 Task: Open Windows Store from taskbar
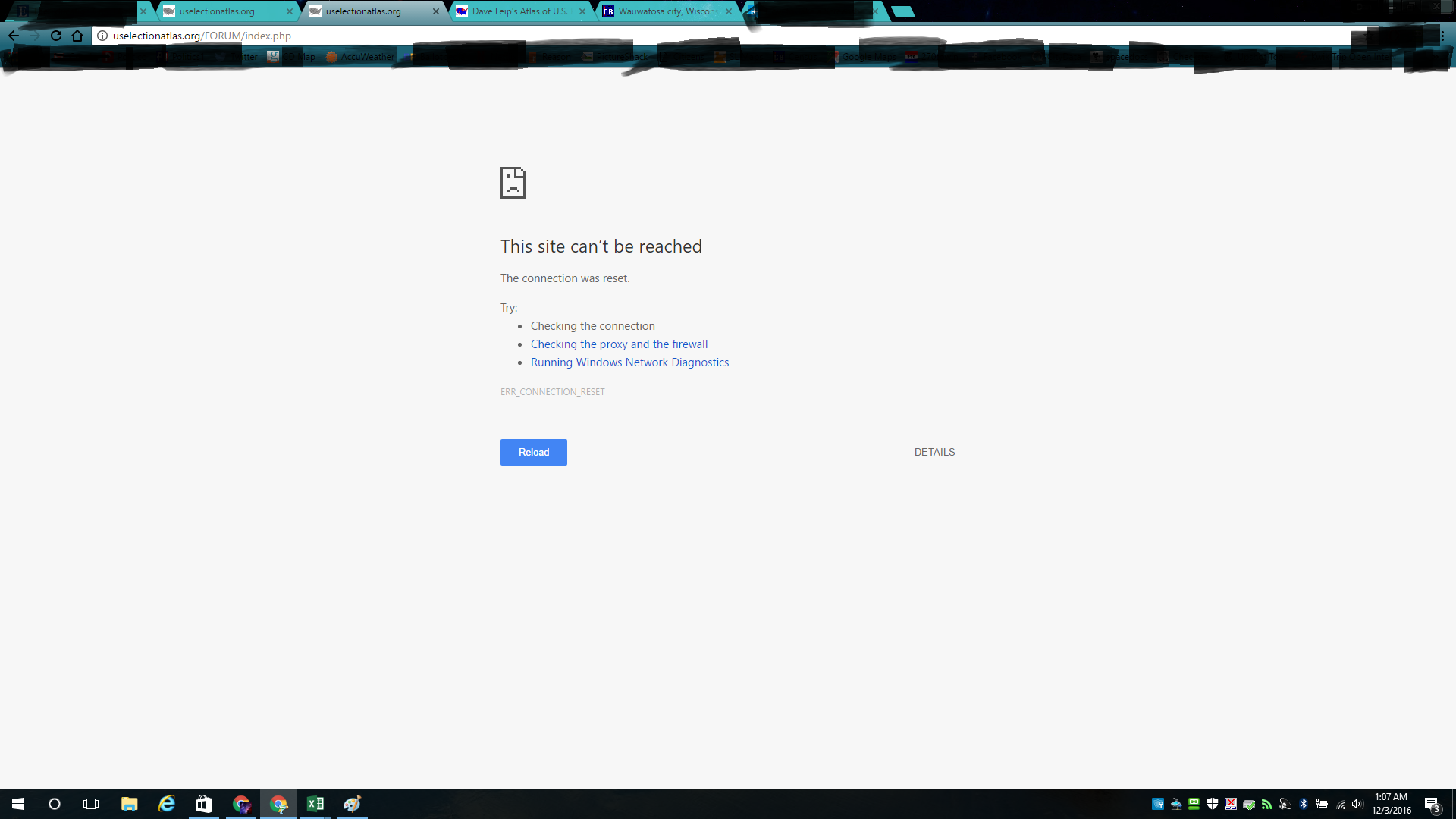point(203,804)
